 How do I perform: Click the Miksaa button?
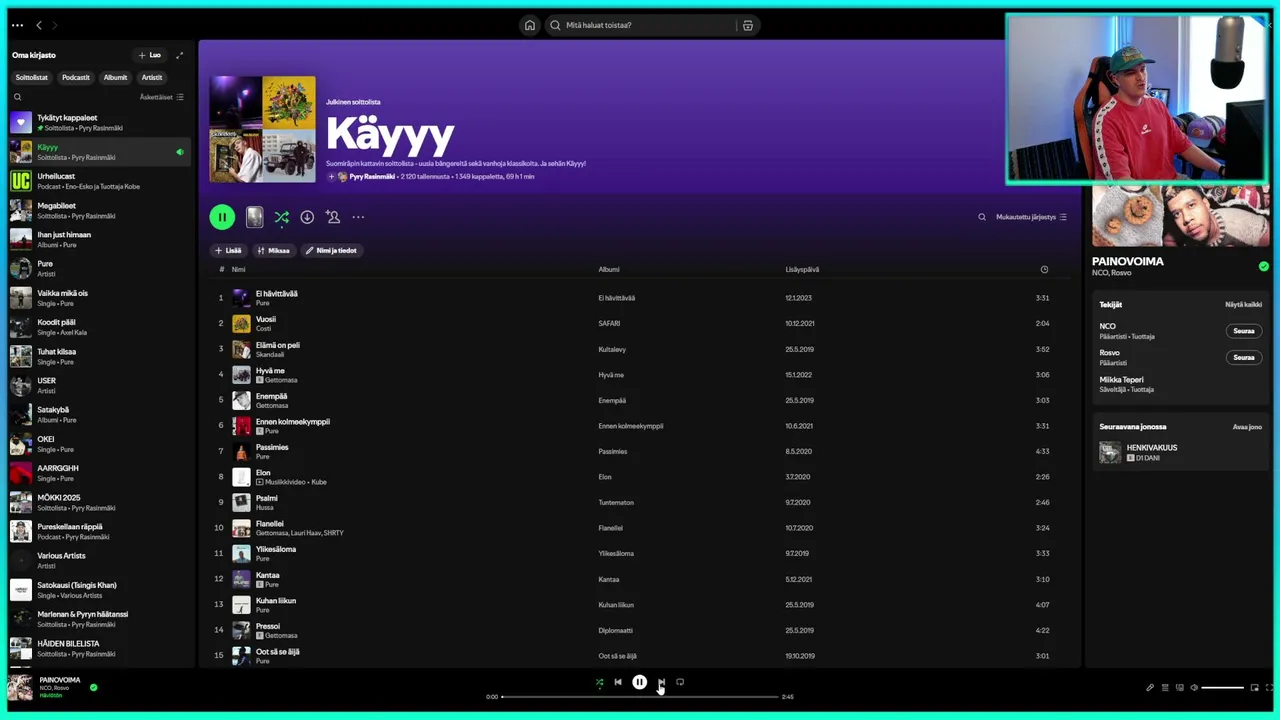click(273, 251)
